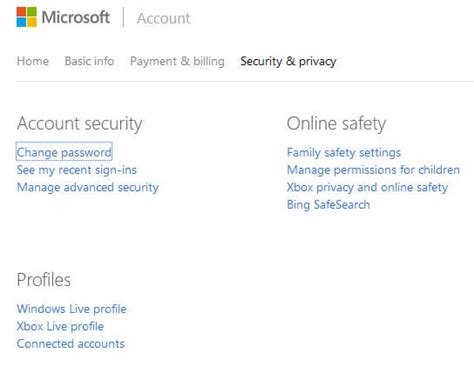This screenshot has height=366, width=474.
Task: Open Manage advanced security link
Action: point(88,187)
